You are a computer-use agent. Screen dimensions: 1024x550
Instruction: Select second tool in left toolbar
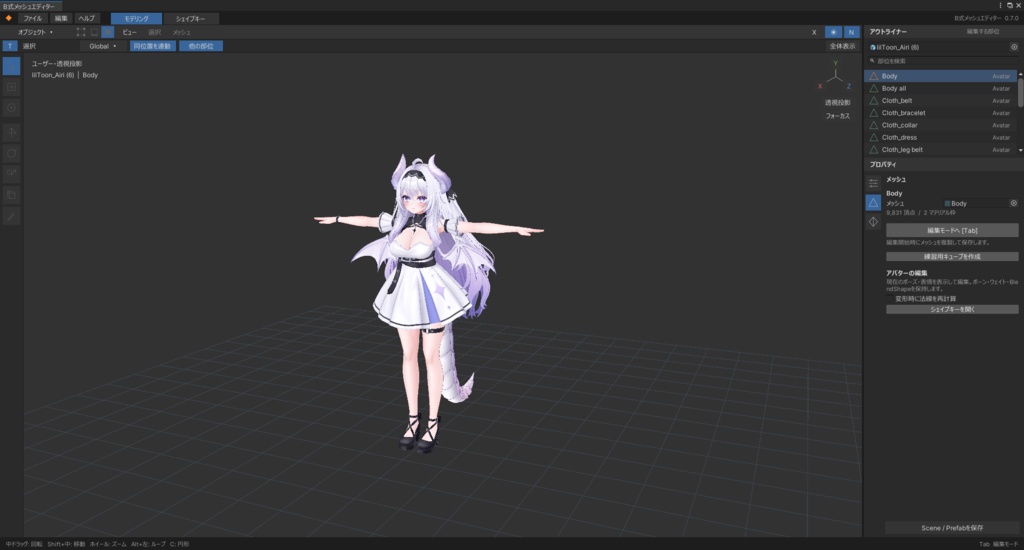pyautogui.click(x=11, y=87)
